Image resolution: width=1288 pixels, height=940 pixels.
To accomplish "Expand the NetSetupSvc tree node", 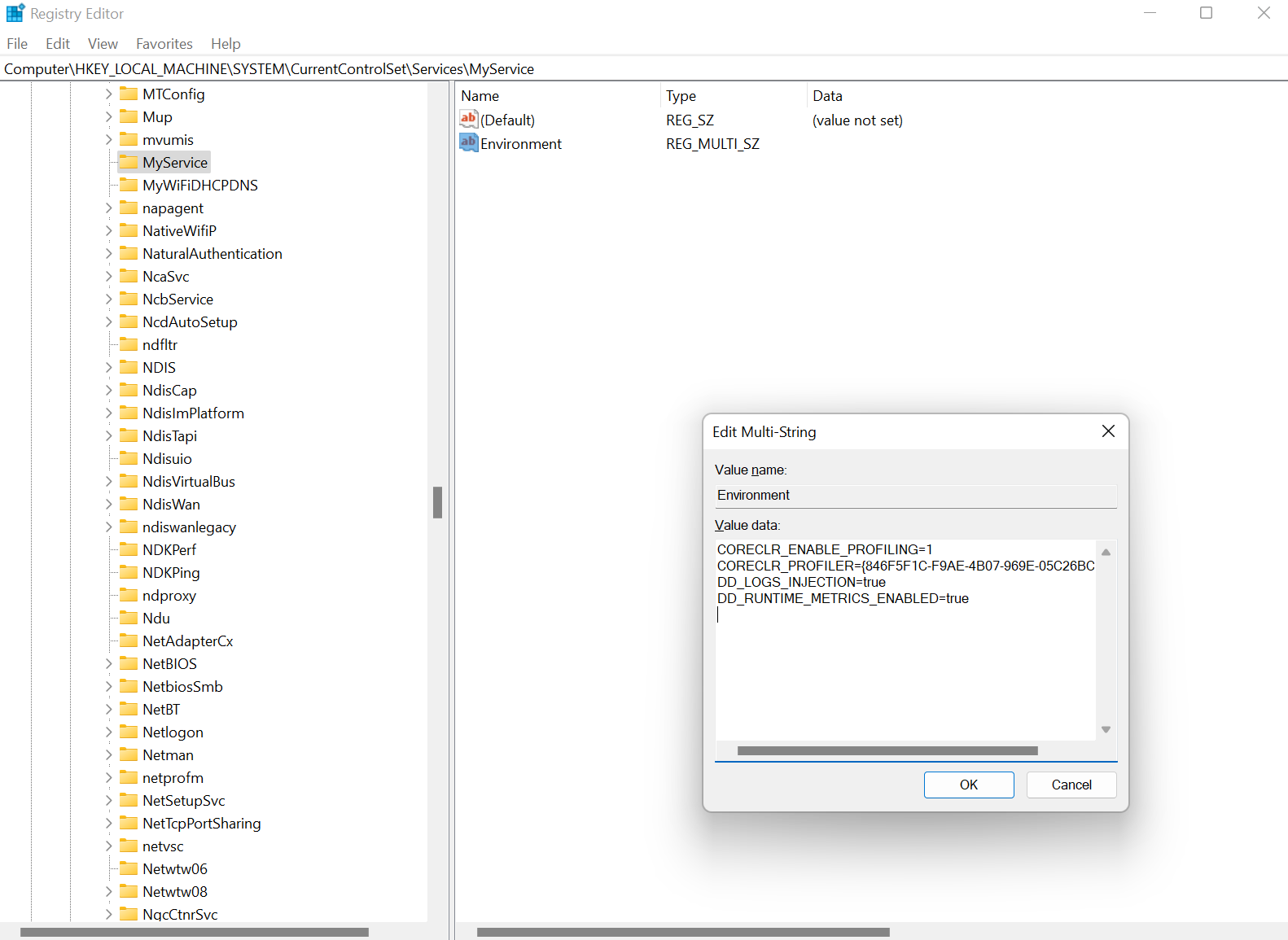I will click(108, 800).
